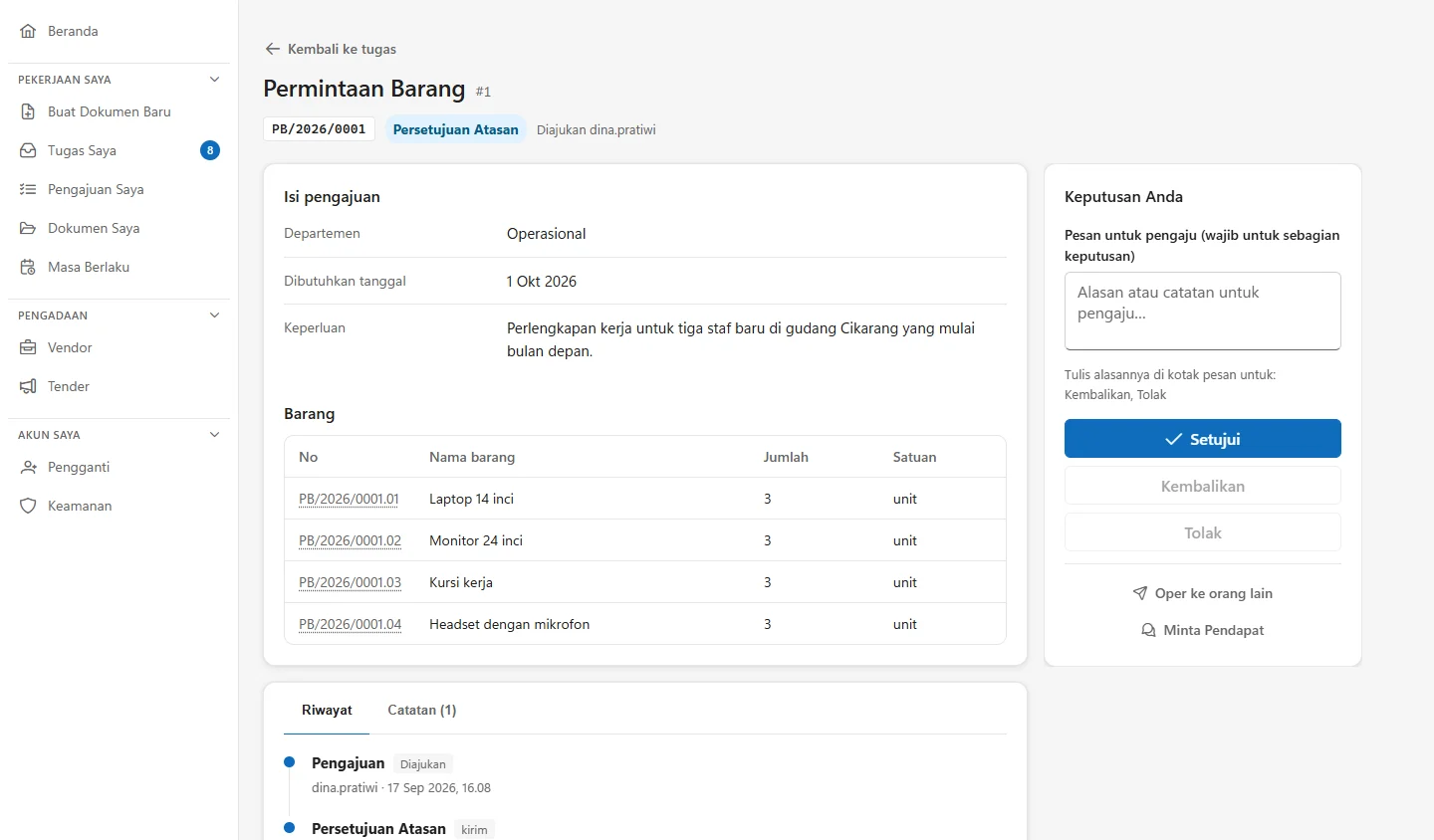
Task: Click the Minta Pendapat text
Action: [1214, 630]
